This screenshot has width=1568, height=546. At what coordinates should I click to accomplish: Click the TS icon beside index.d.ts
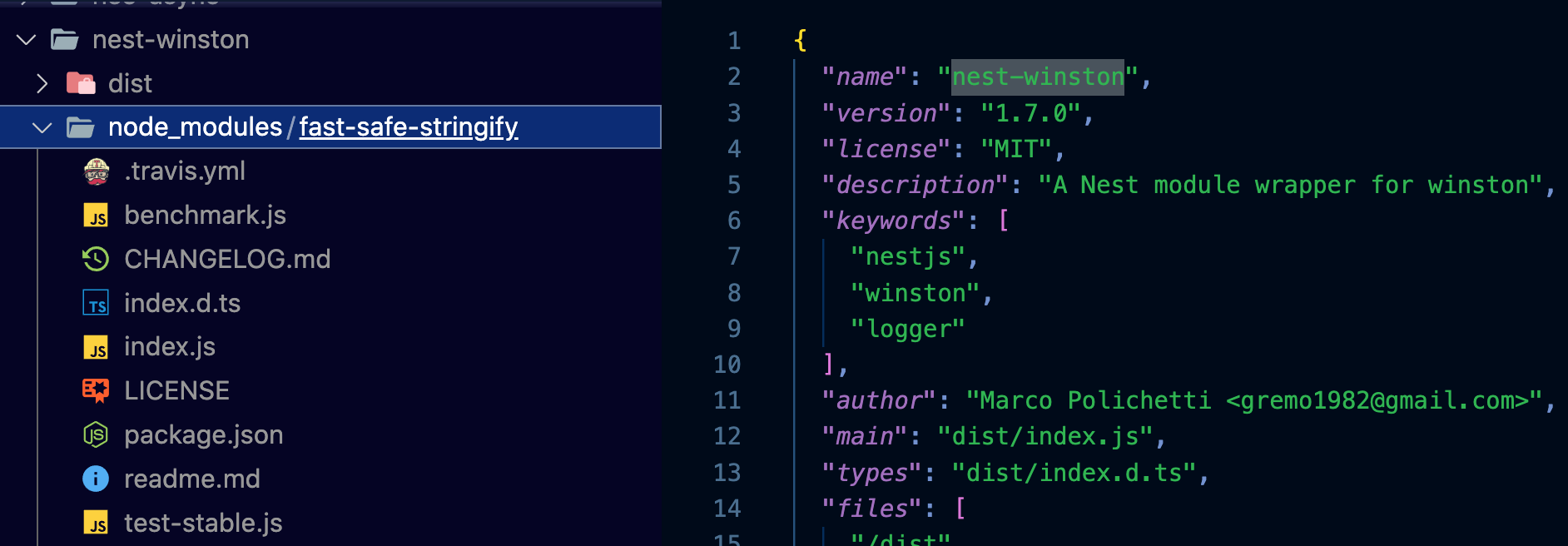[97, 303]
